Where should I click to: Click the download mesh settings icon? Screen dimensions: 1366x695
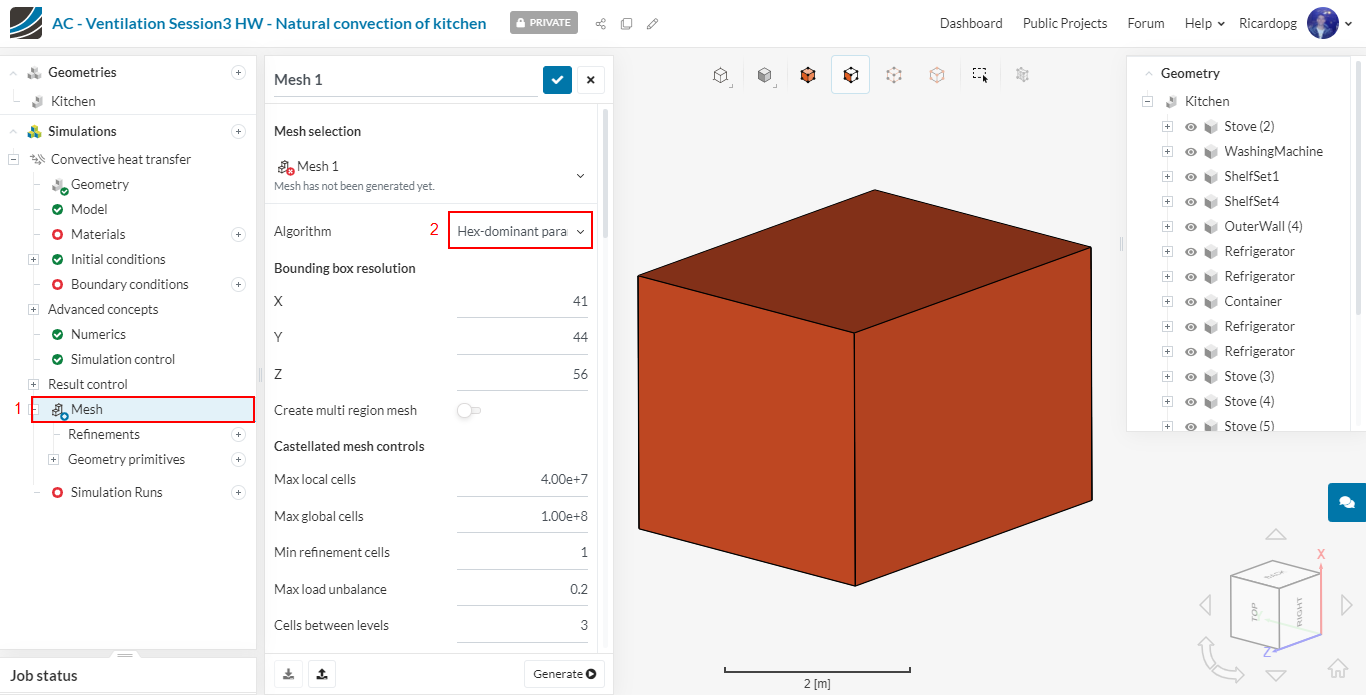tap(288, 674)
